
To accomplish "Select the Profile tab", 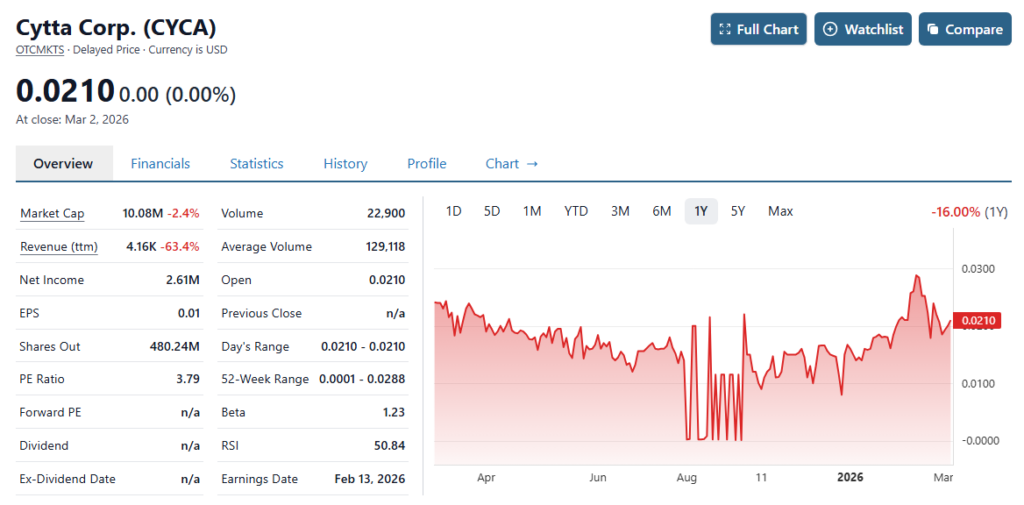I will (426, 163).
